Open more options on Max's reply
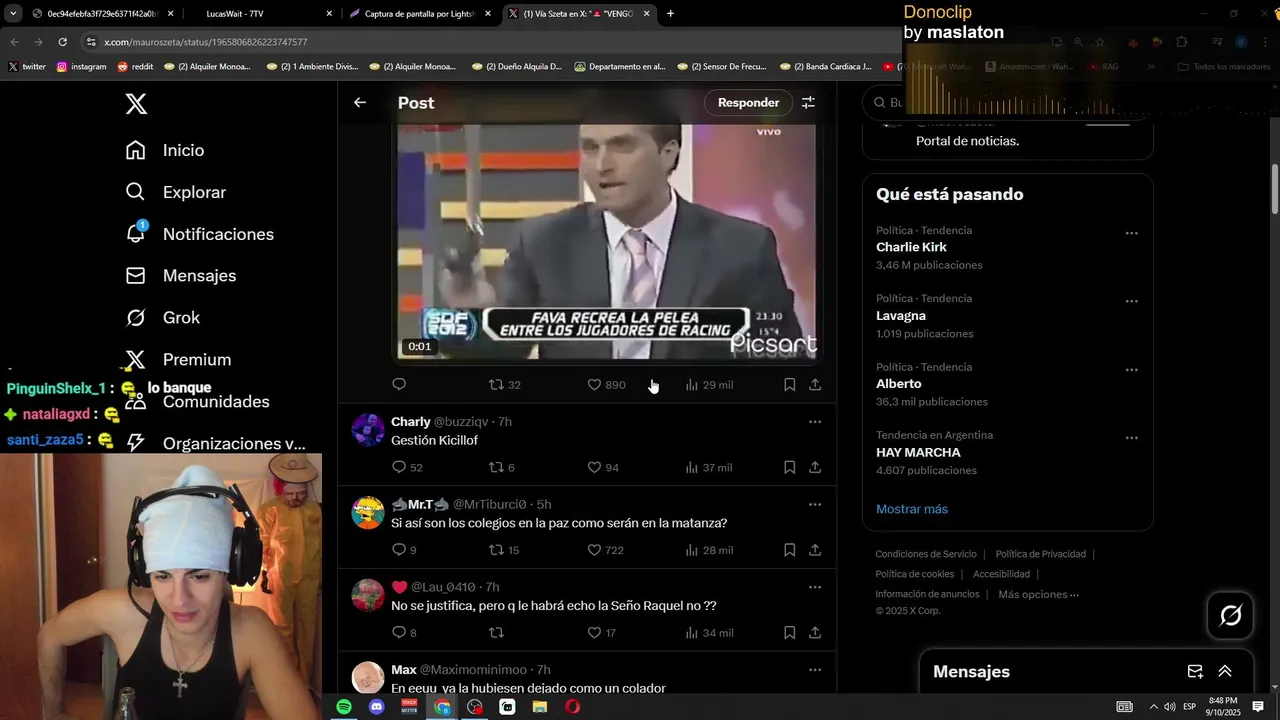Image resolution: width=1280 pixels, height=720 pixels. tap(815, 669)
